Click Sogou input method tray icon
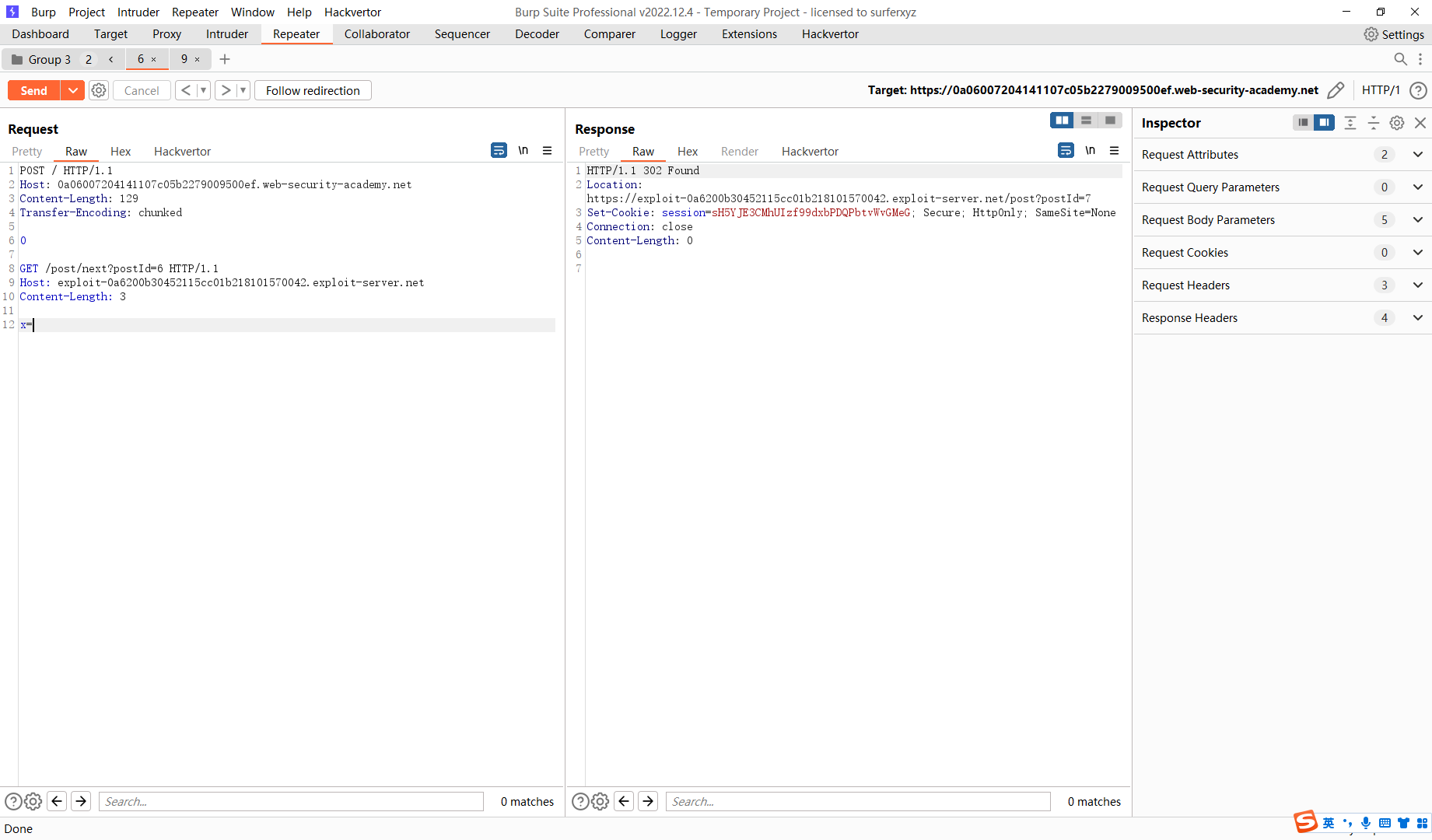 (1305, 822)
